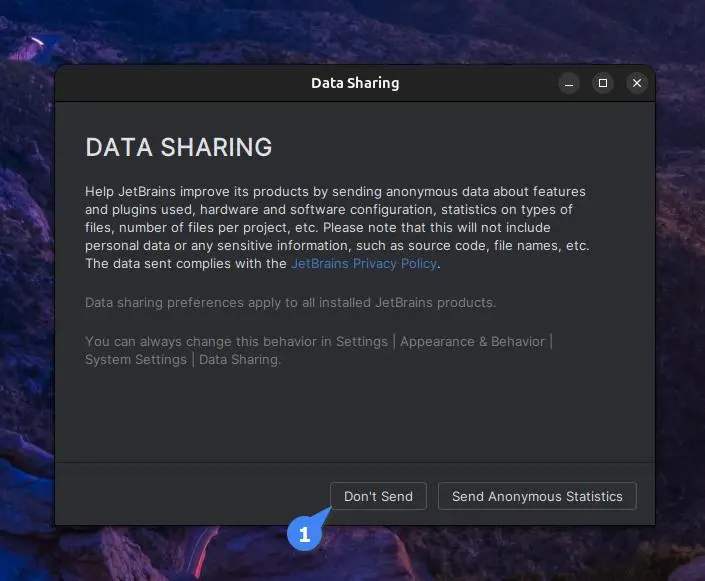This screenshot has width=705, height=581.
Task: Click the Data Sharing title bar label
Action: (x=355, y=83)
